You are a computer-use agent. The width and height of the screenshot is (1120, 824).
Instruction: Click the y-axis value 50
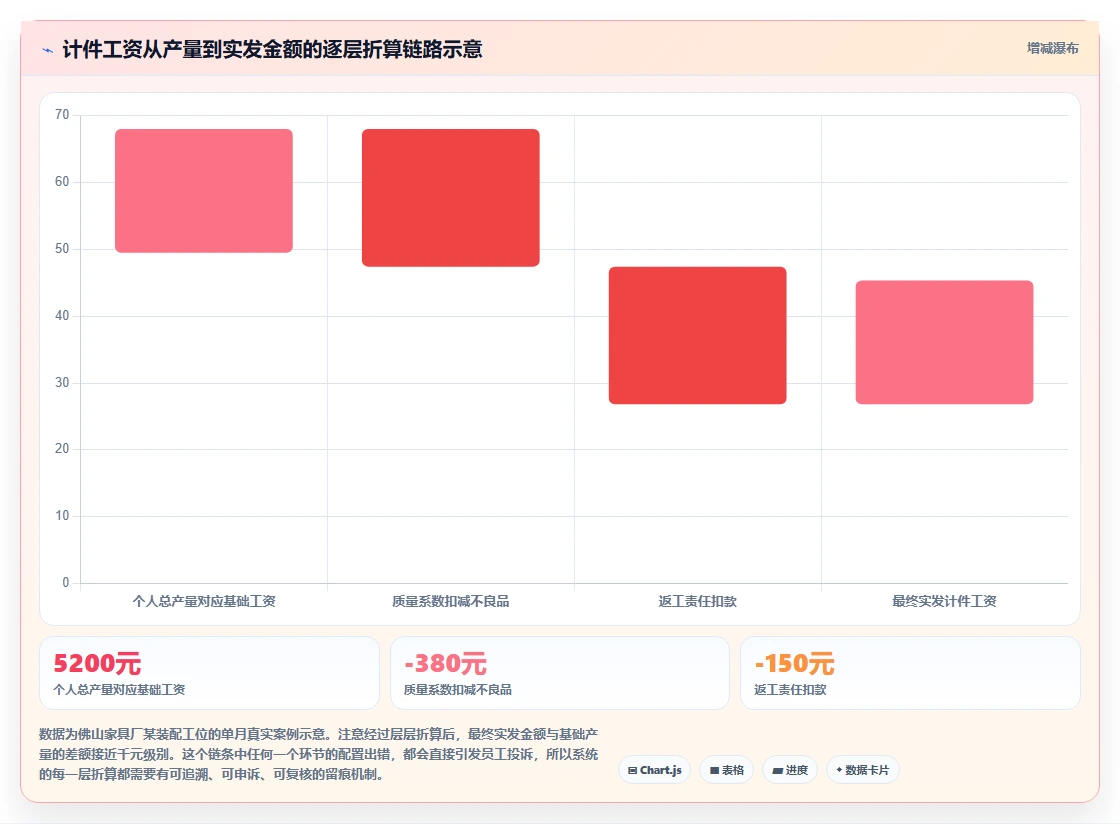(62, 248)
